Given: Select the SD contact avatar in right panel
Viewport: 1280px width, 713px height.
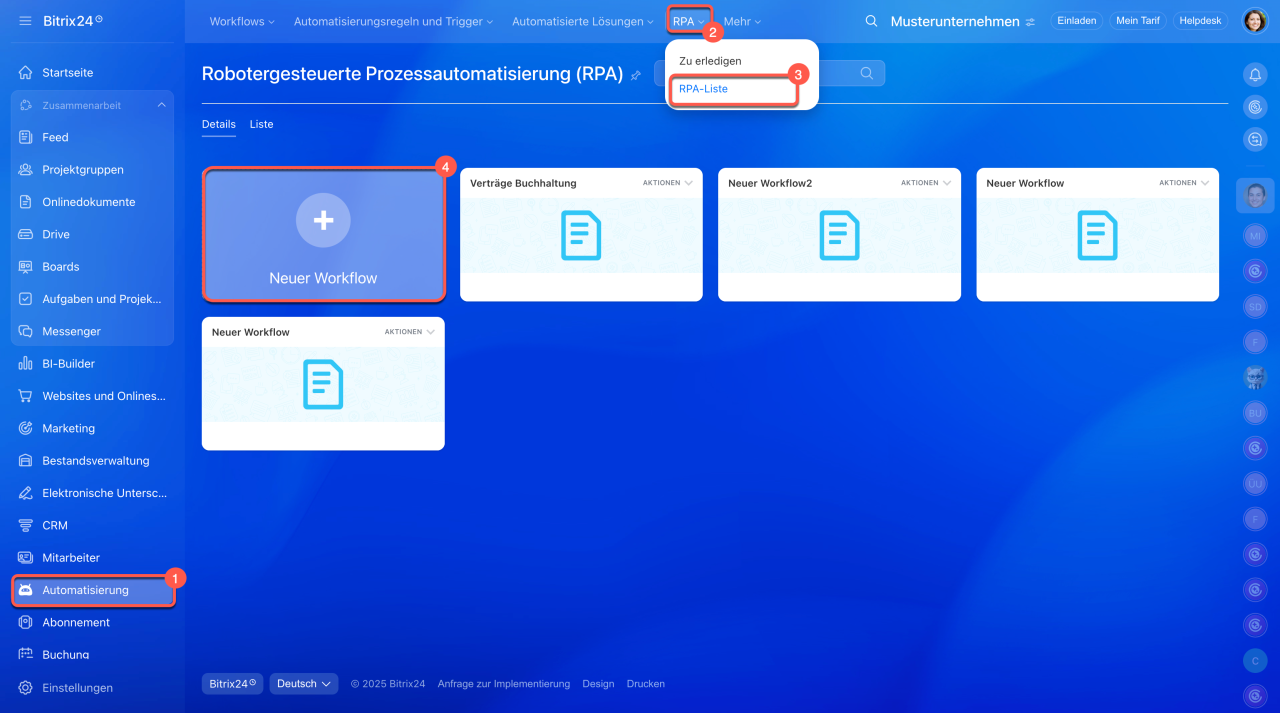Looking at the screenshot, I should (1254, 306).
